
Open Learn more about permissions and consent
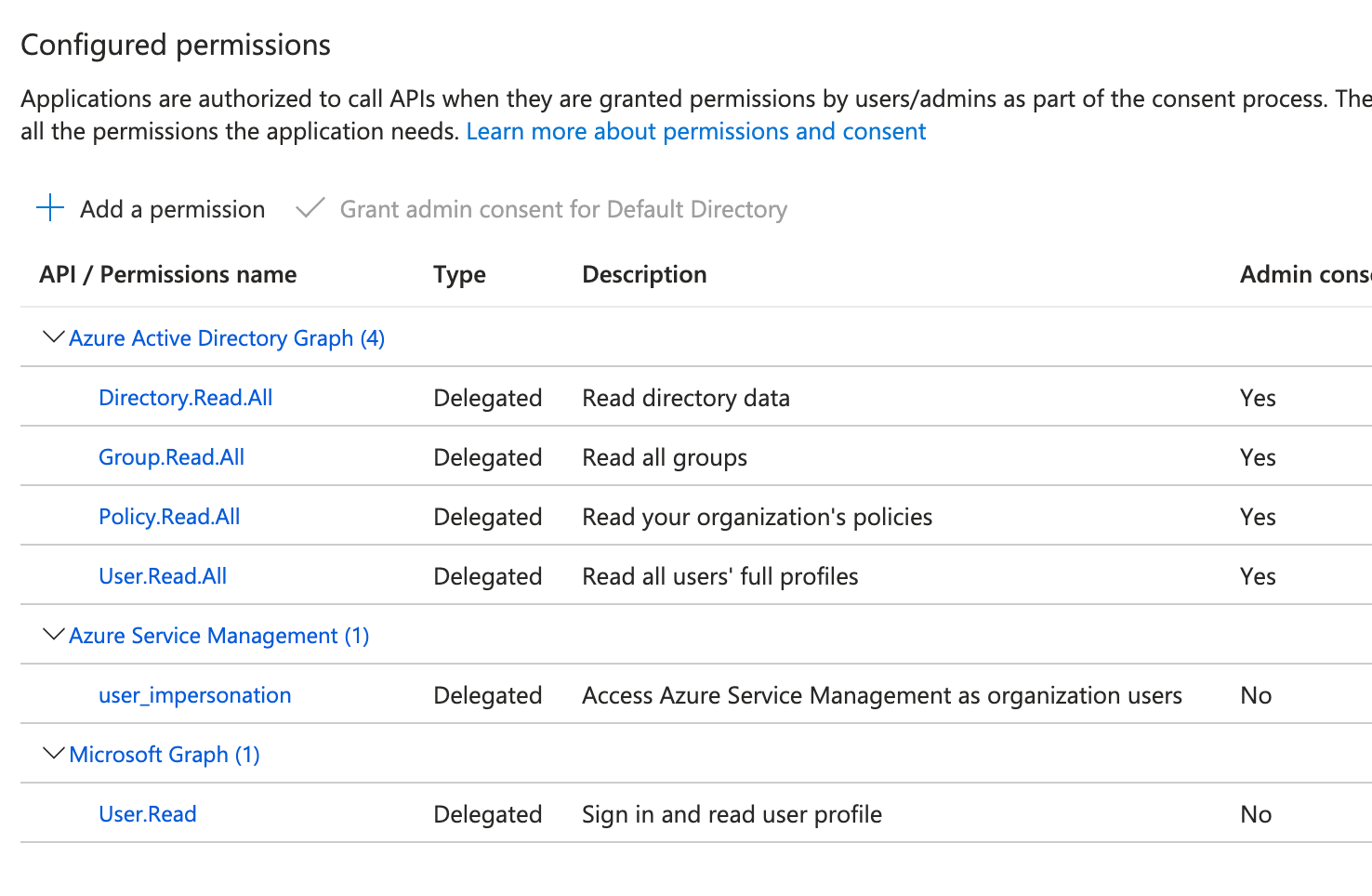(x=696, y=131)
